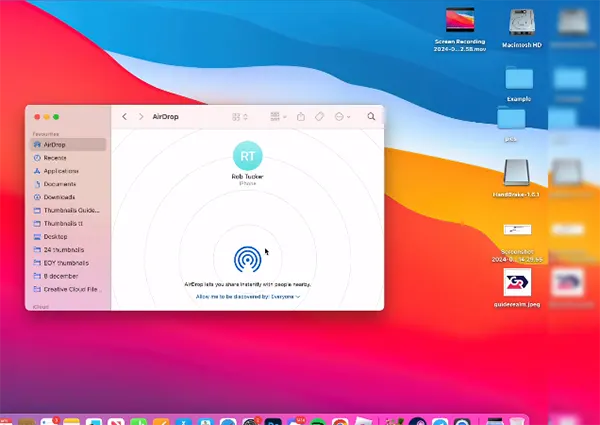Open Downloads in the sidebar
This screenshot has width=600, height=425.
pos(68,197)
